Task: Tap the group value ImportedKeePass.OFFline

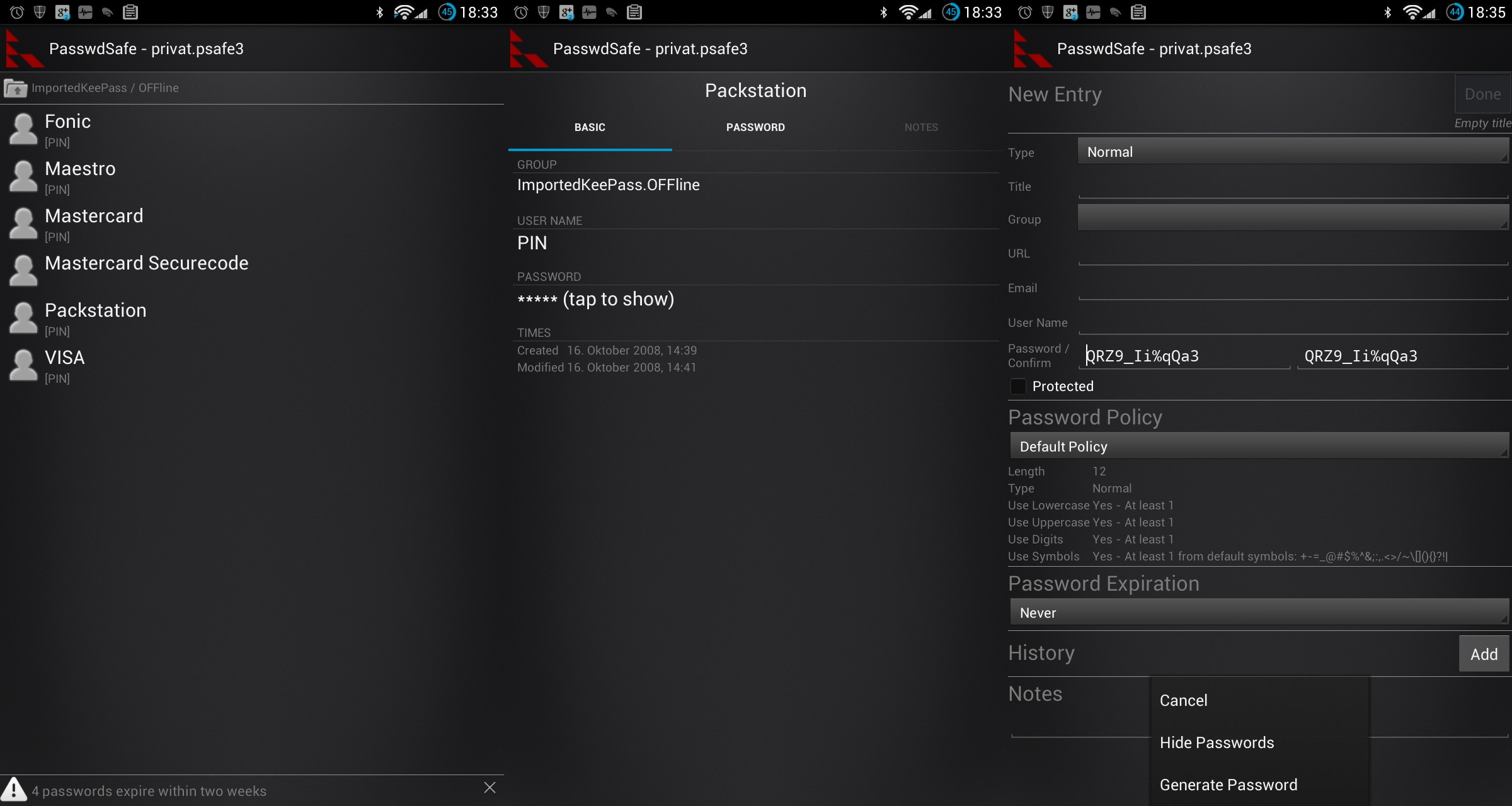Action: [x=608, y=185]
